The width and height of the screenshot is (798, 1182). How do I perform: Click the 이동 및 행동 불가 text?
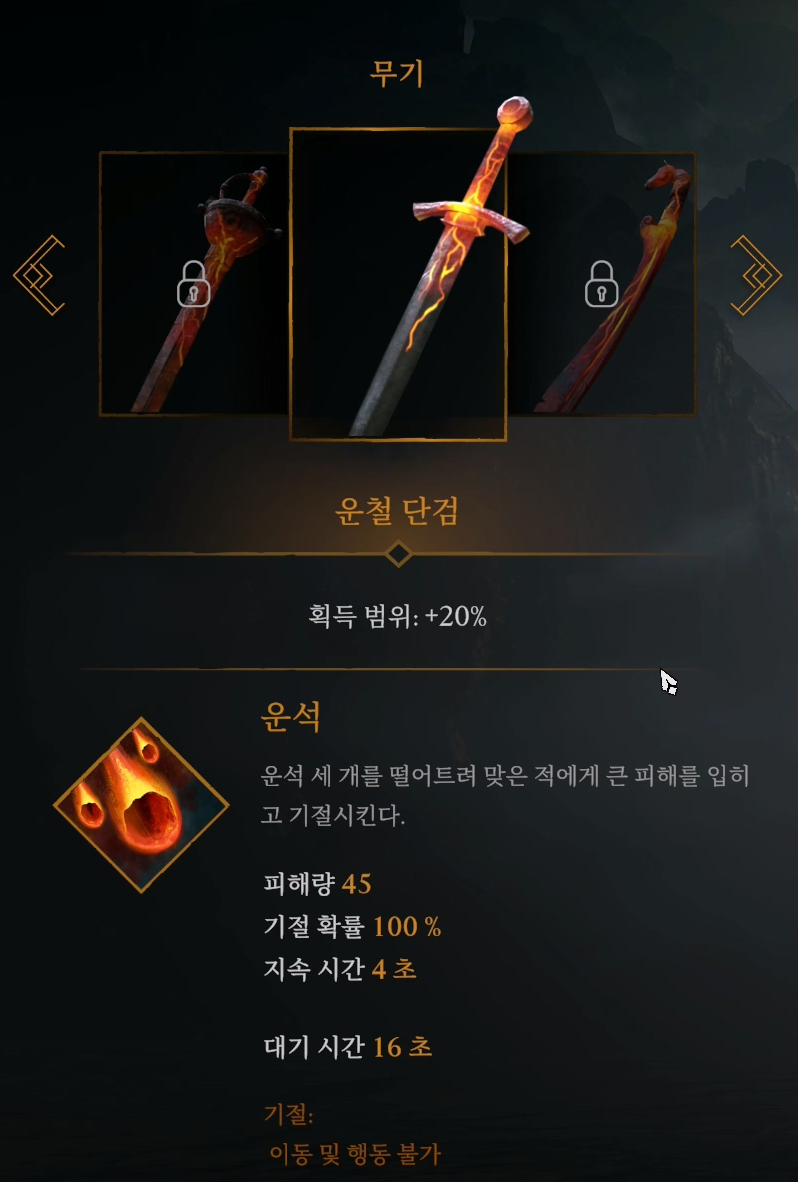[x=355, y=1153]
